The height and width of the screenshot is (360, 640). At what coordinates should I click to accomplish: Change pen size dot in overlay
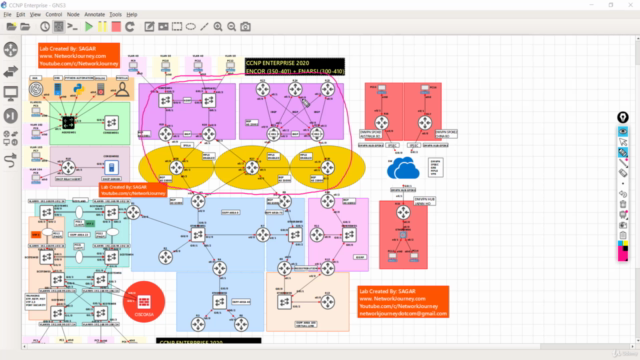click(x=622, y=183)
